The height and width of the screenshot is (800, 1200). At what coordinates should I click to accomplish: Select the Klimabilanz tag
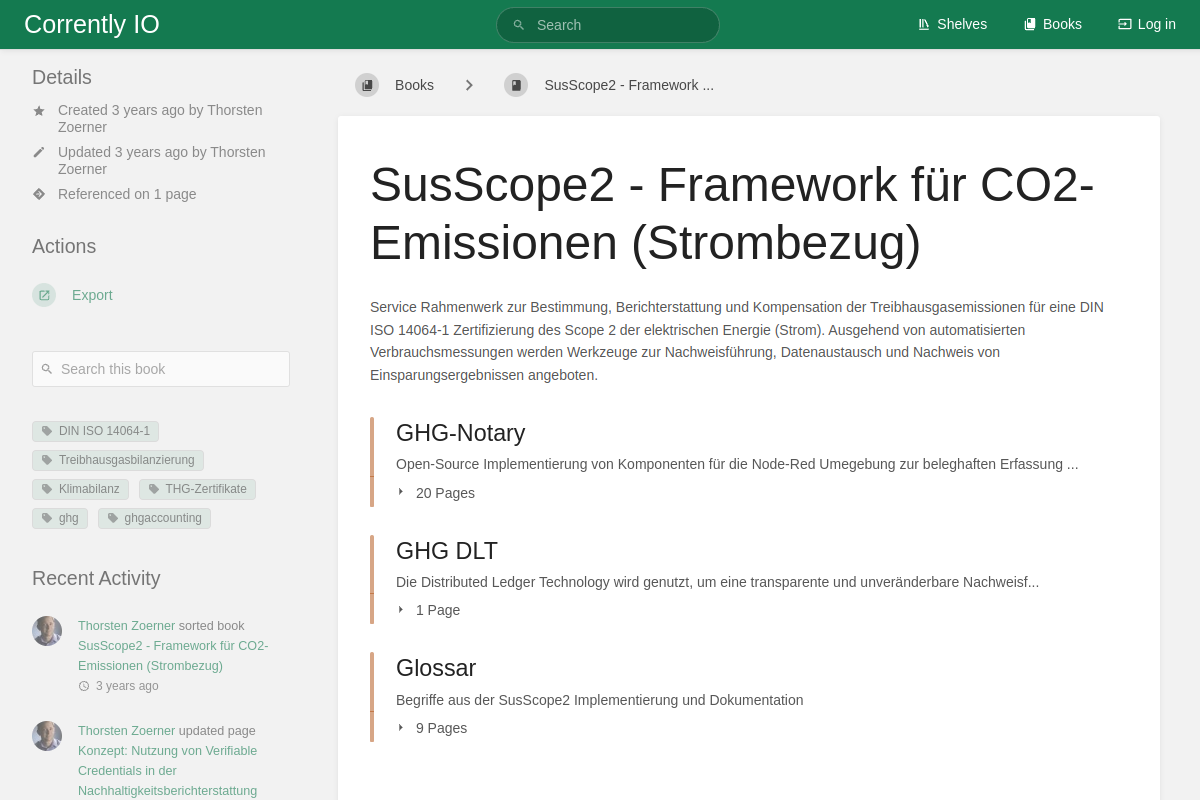80,489
